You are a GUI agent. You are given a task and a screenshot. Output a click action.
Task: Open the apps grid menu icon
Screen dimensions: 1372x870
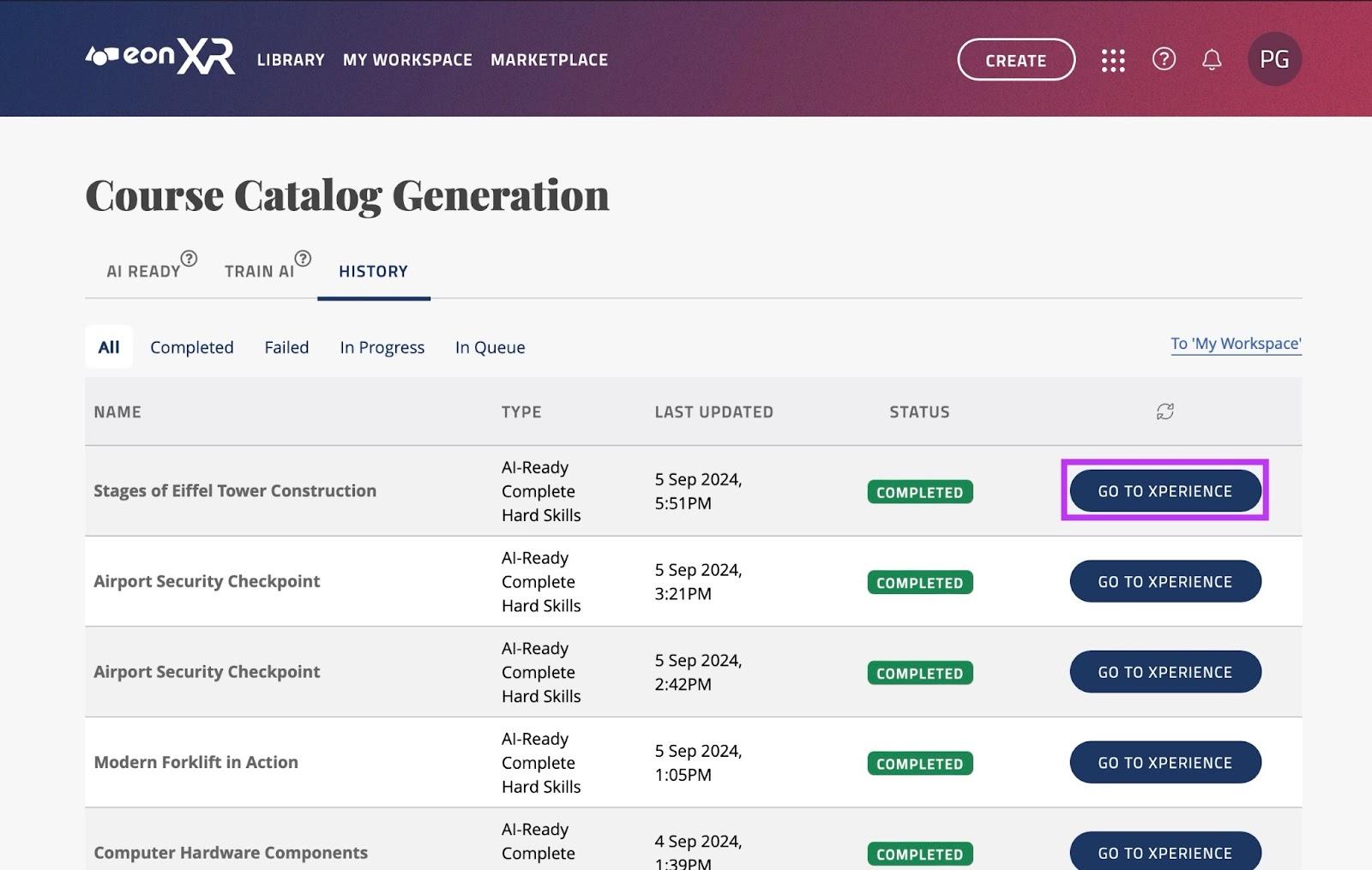click(x=1113, y=60)
